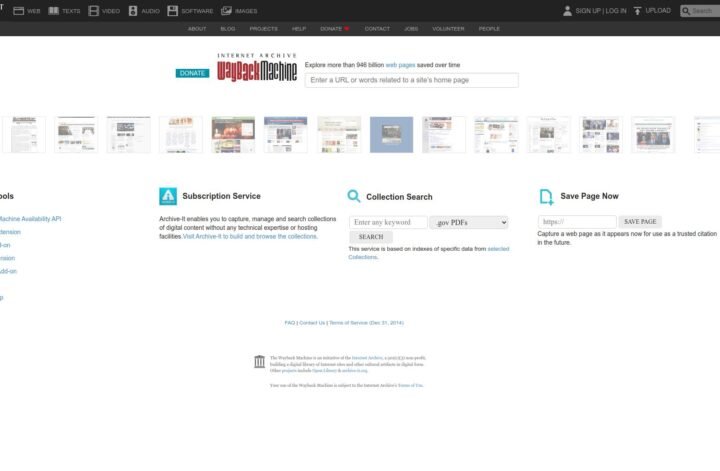Image resolution: width=720 pixels, height=471 pixels.
Task: Click the magnifier icon in top search box
Action: click(x=686, y=11)
